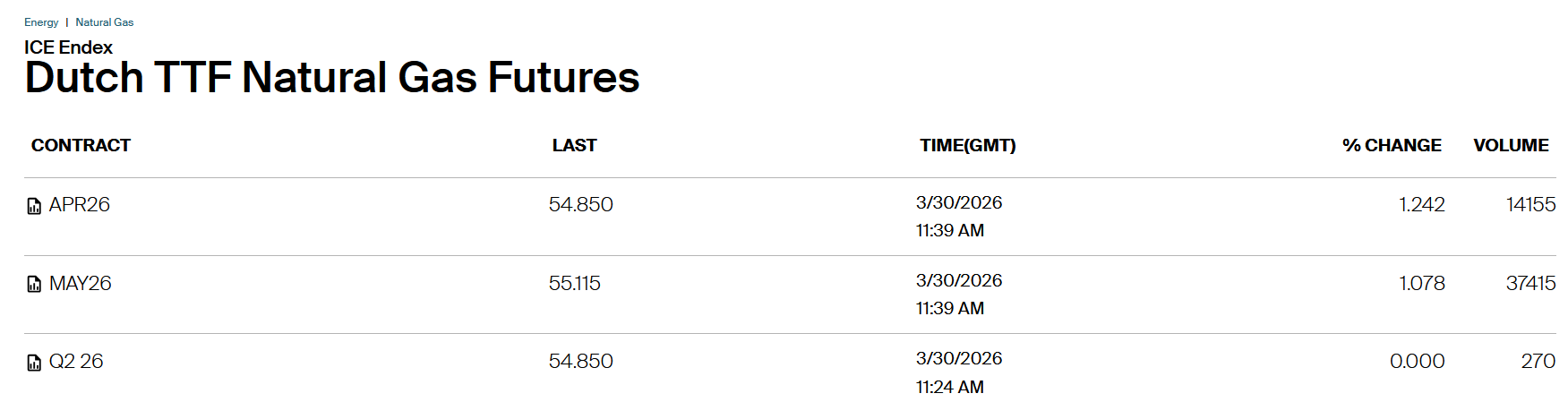This screenshot has width=1568, height=402.
Task: Open the Q2 26 contract chart icon
Action: coord(34,363)
